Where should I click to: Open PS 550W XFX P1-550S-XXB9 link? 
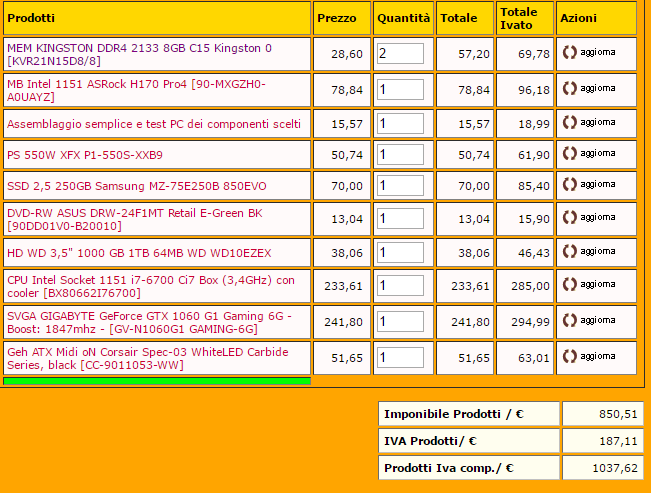(x=85, y=155)
